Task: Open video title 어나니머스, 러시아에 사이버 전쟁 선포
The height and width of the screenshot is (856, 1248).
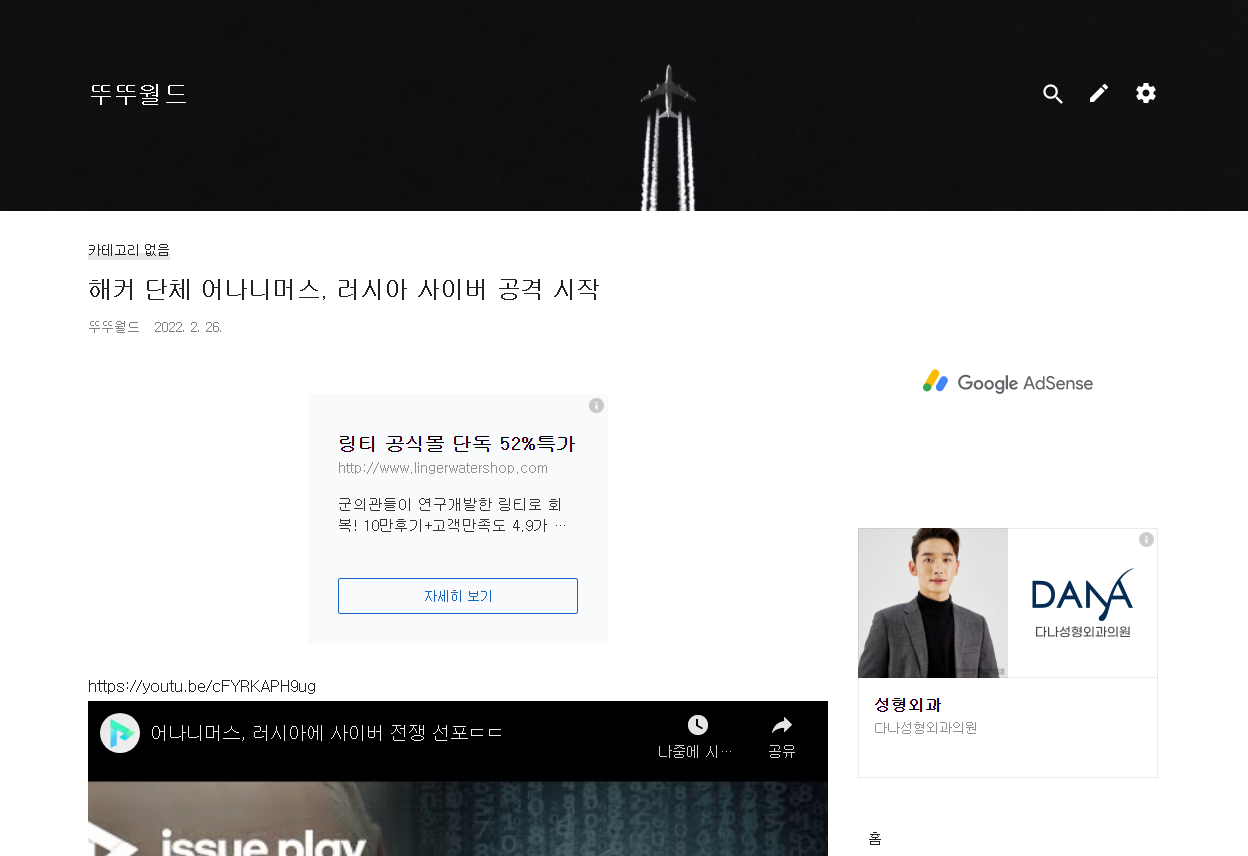Action: click(x=326, y=733)
